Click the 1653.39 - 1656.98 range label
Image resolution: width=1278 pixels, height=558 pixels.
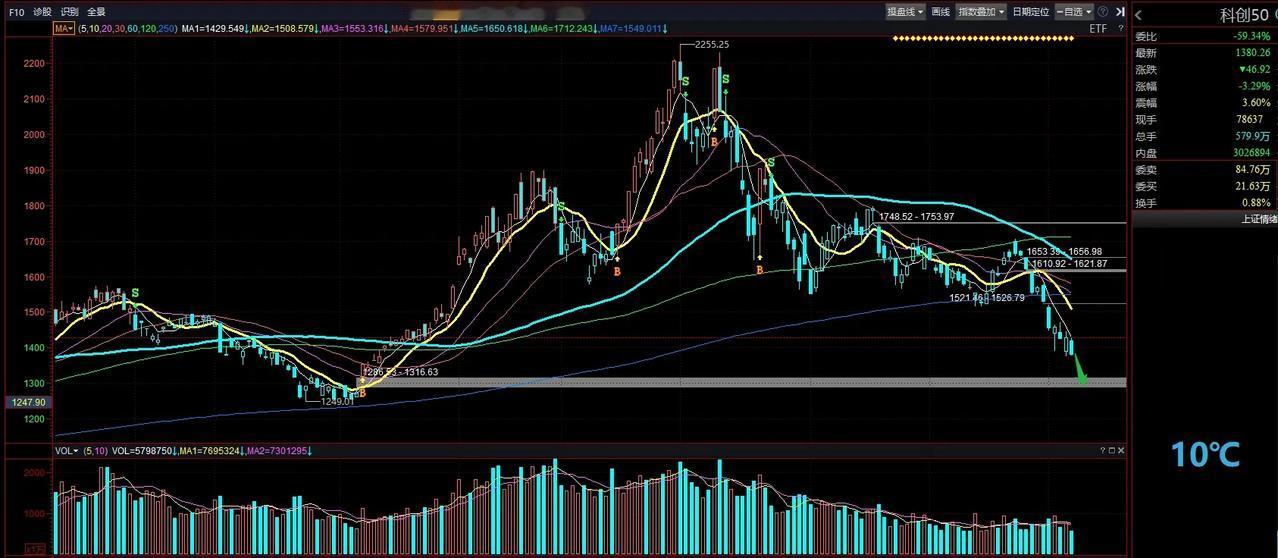(1064, 251)
